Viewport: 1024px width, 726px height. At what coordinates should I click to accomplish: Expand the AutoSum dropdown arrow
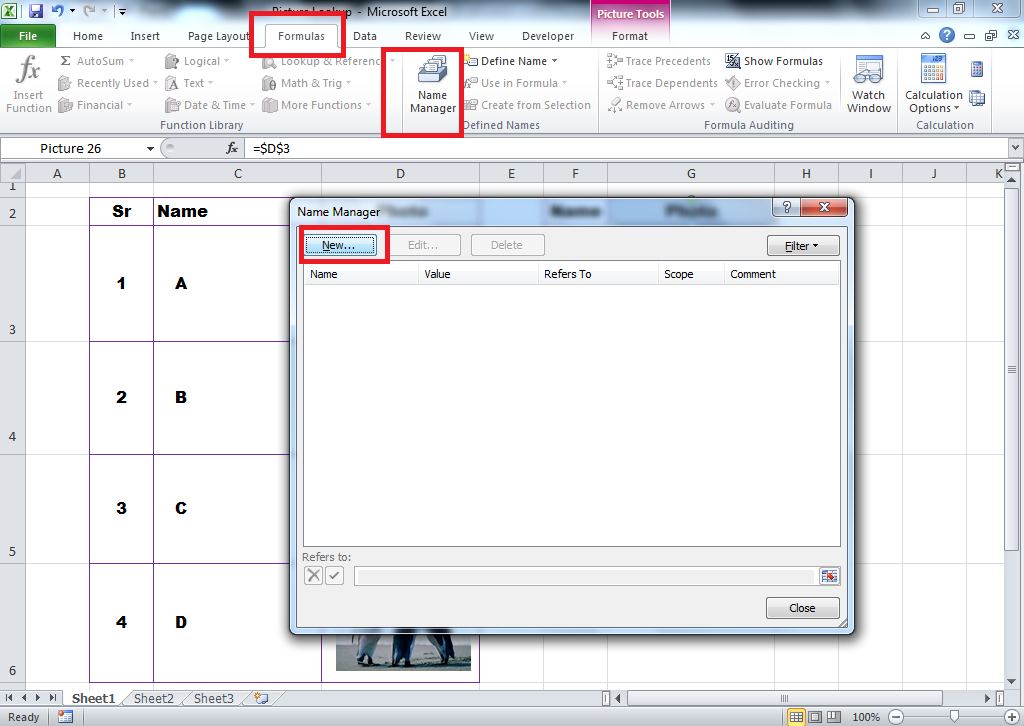pyautogui.click(x=131, y=61)
